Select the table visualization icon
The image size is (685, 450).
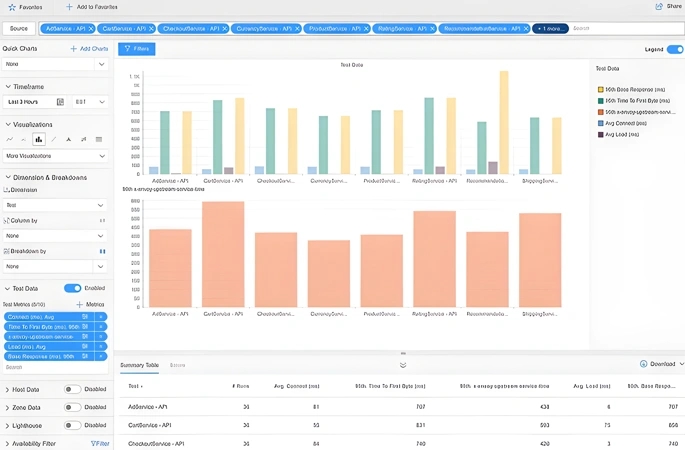point(99,139)
